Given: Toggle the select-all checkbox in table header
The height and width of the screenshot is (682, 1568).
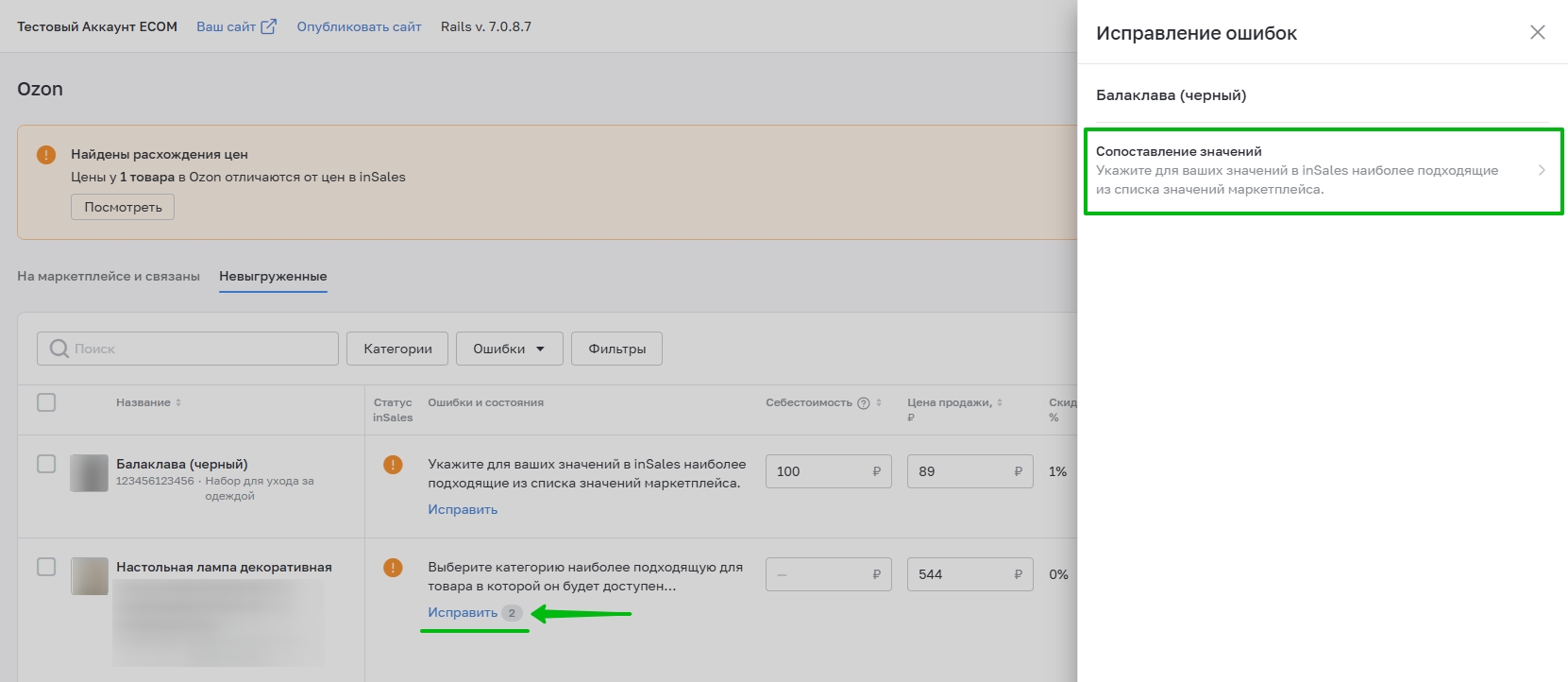Looking at the screenshot, I should pyautogui.click(x=46, y=402).
